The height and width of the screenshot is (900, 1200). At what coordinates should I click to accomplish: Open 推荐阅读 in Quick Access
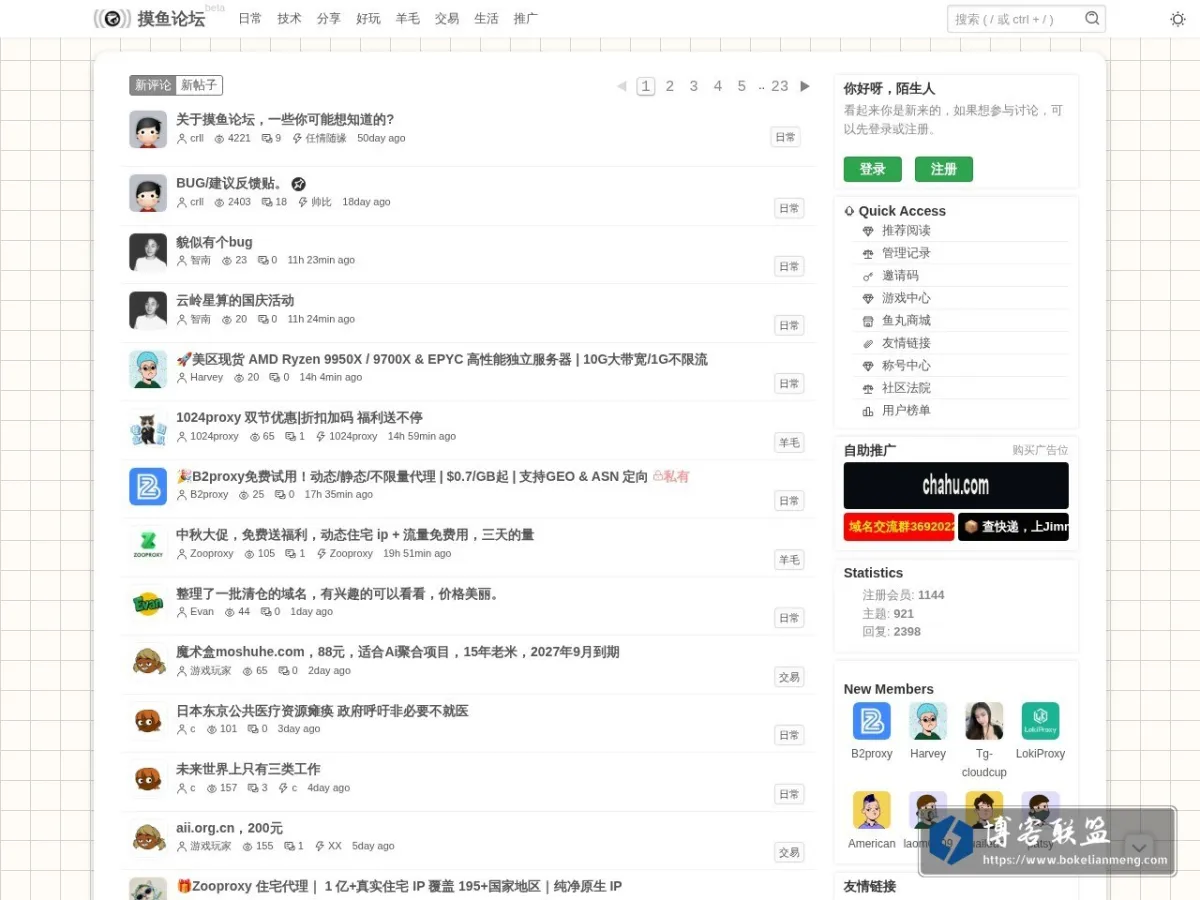[x=906, y=231]
